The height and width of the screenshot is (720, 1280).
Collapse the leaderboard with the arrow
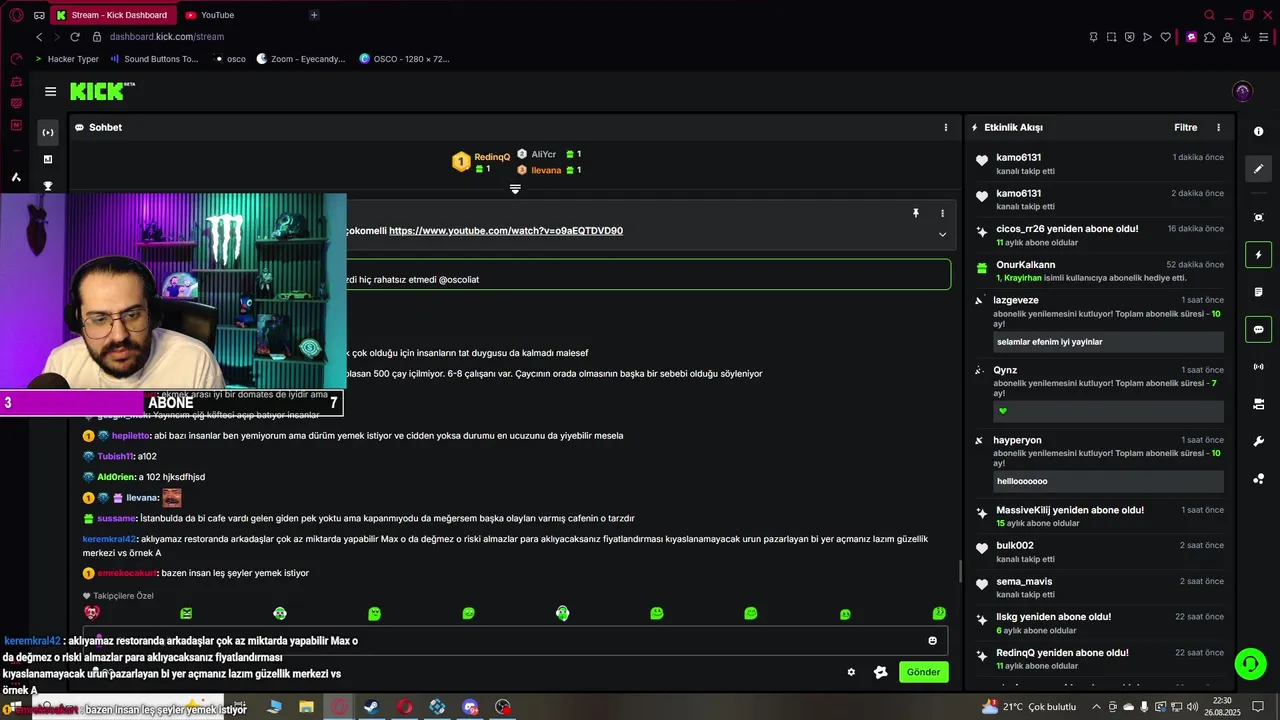point(515,189)
